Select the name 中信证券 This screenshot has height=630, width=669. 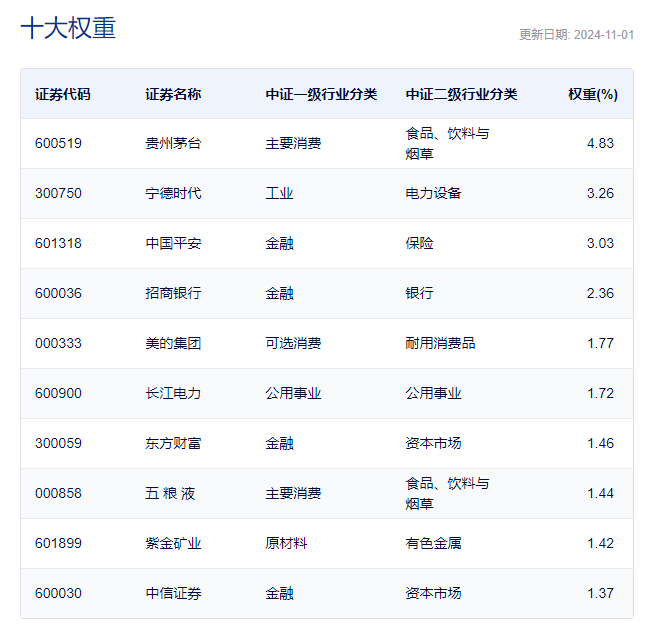(x=173, y=593)
